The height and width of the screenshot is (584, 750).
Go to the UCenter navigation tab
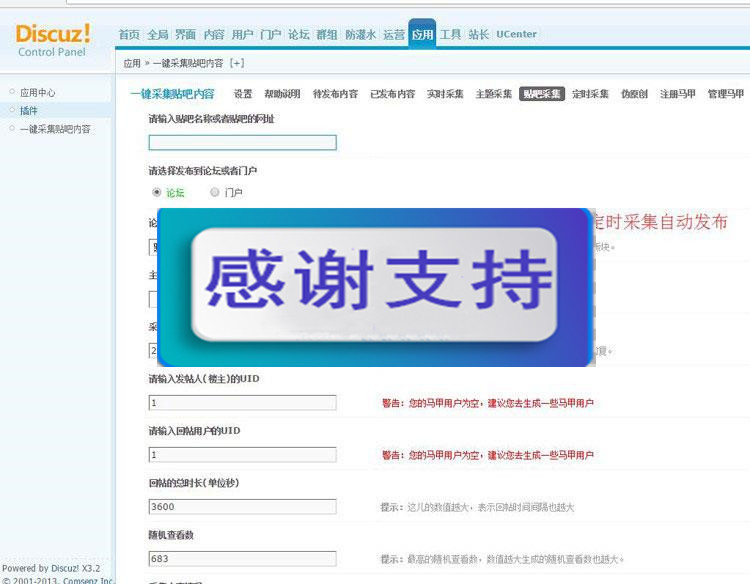(x=516, y=34)
